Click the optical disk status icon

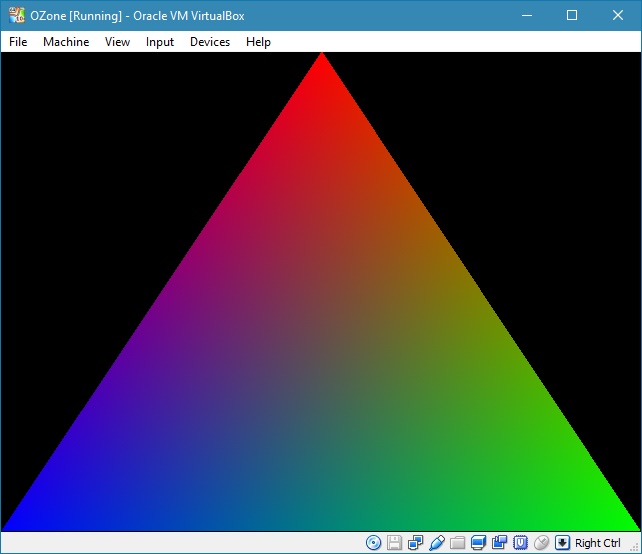point(373,543)
